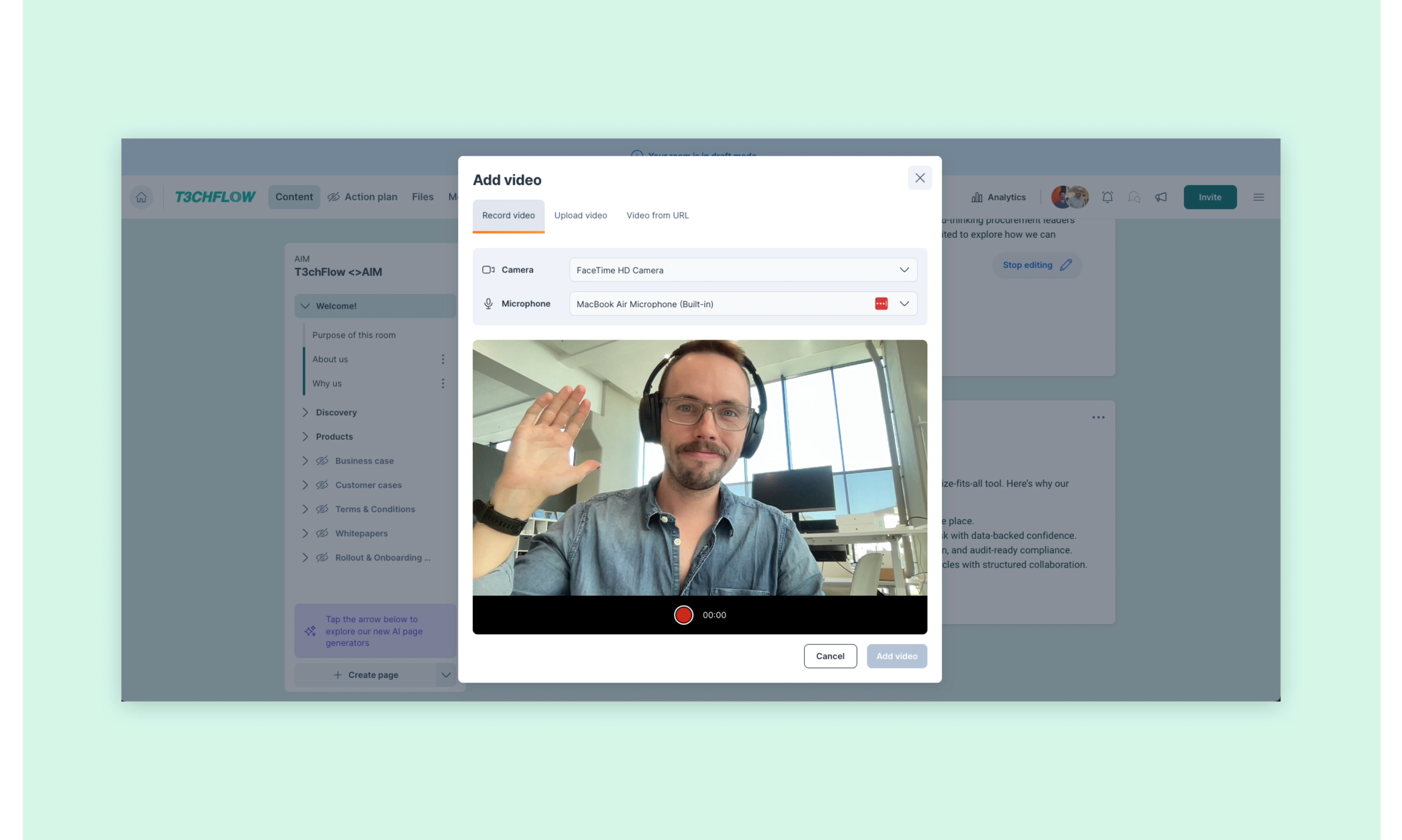Open three-dot menu next to About us

pos(443,359)
